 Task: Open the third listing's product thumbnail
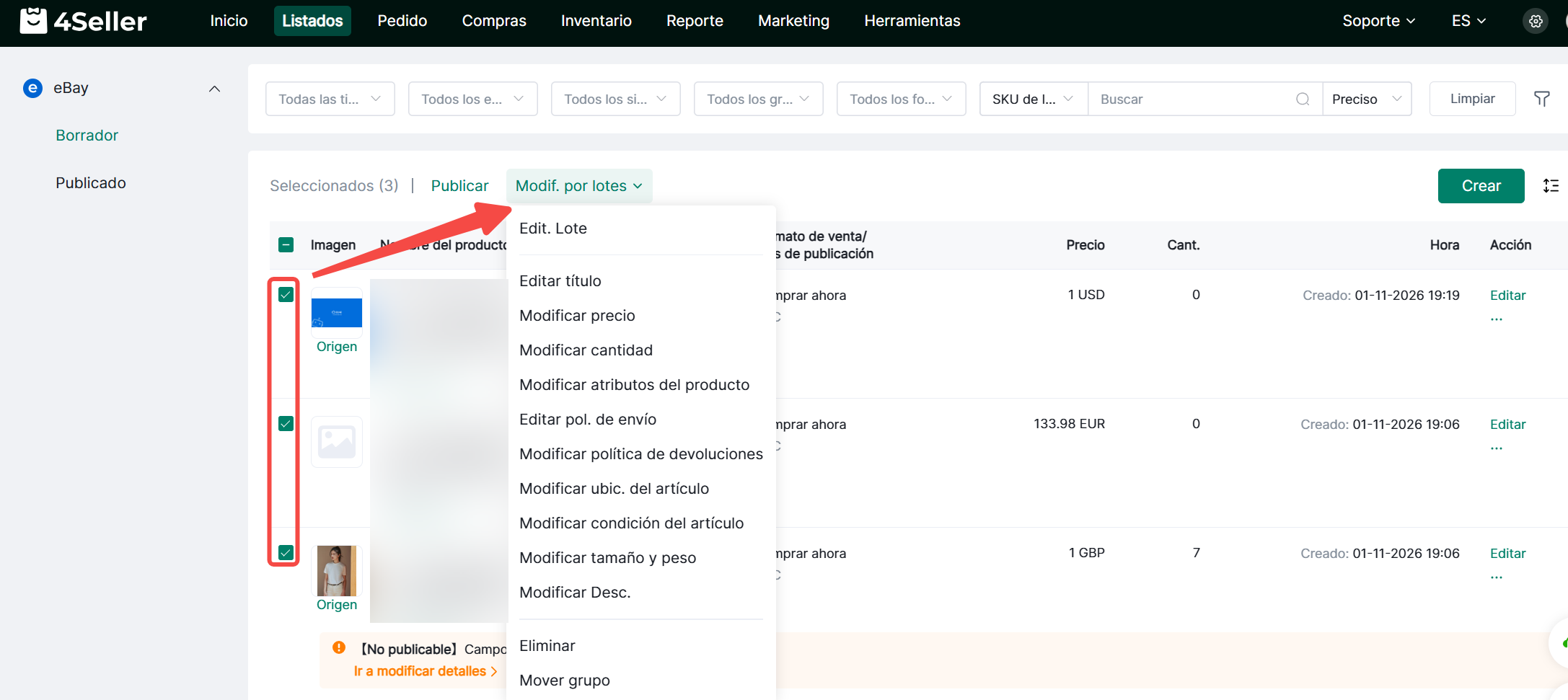pos(337,570)
